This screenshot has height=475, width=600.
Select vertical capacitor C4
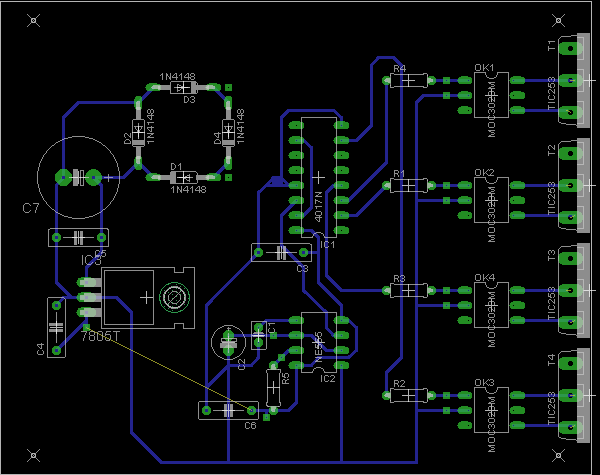(56, 328)
